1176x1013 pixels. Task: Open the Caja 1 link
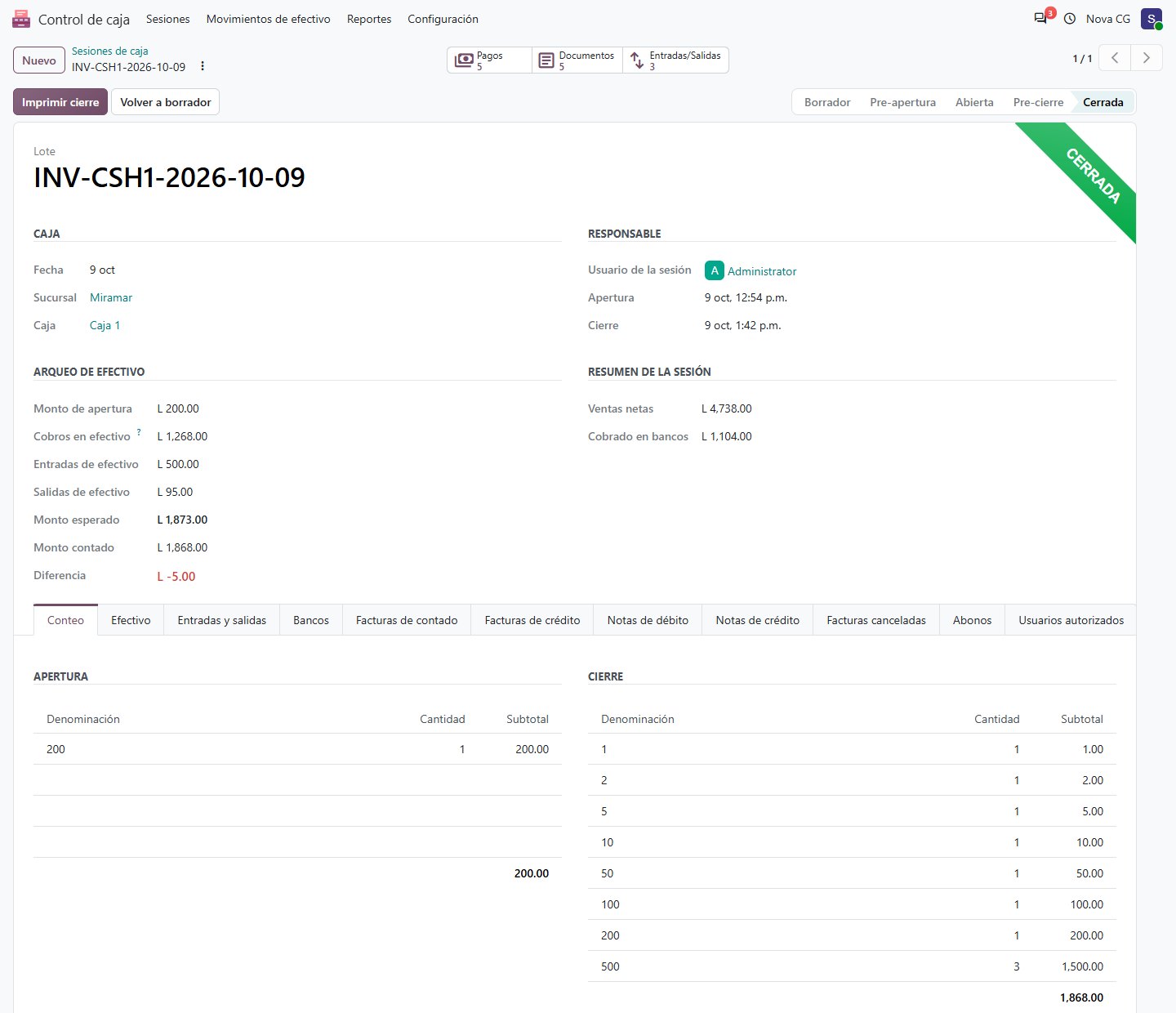[x=105, y=325]
